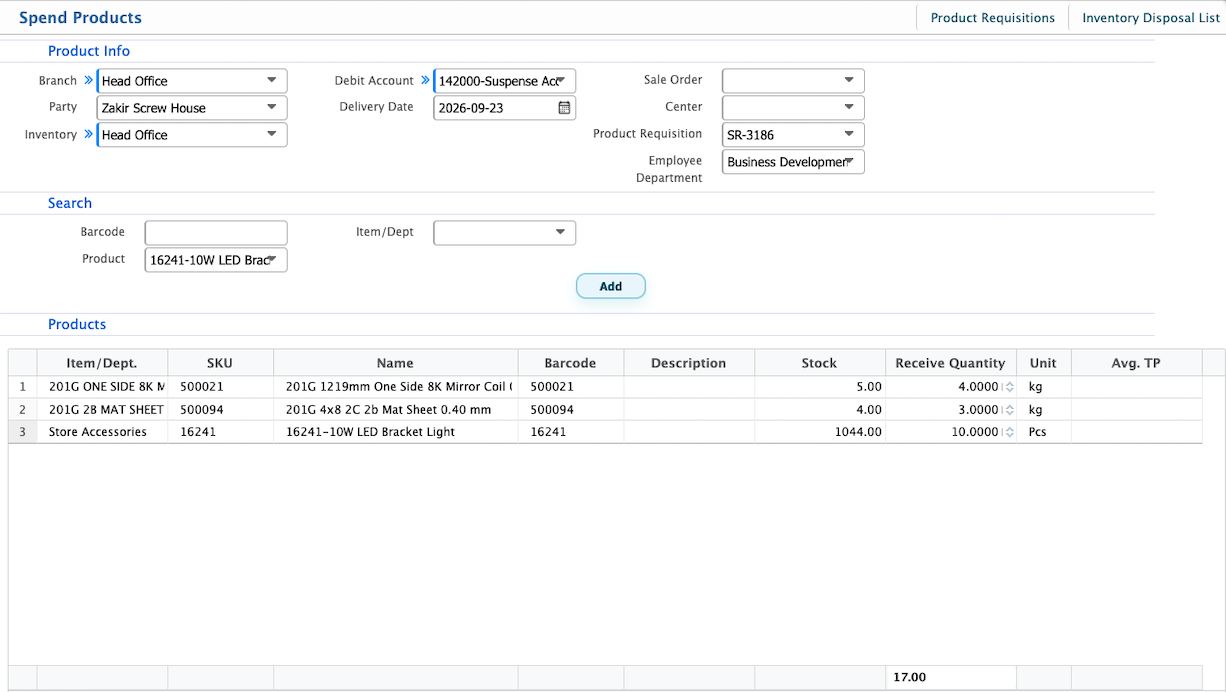The height and width of the screenshot is (692, 1226).
Task: Click the double-arrow icon beside Debit Account
Action: click(425, 81)
